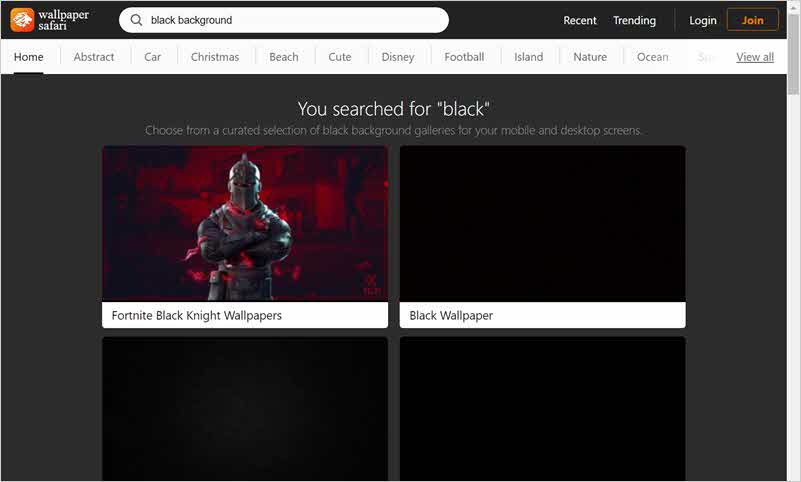The image size is (801, 482).
Task: Click the vertical page scrollbar thumb
Action: coord(793,52)
